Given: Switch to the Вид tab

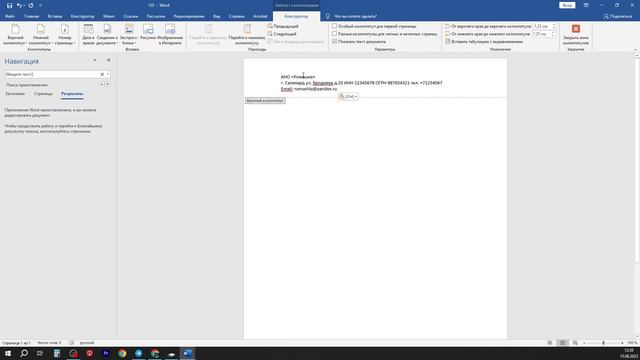Looking at the screenshot, I should tap(216, 16).
